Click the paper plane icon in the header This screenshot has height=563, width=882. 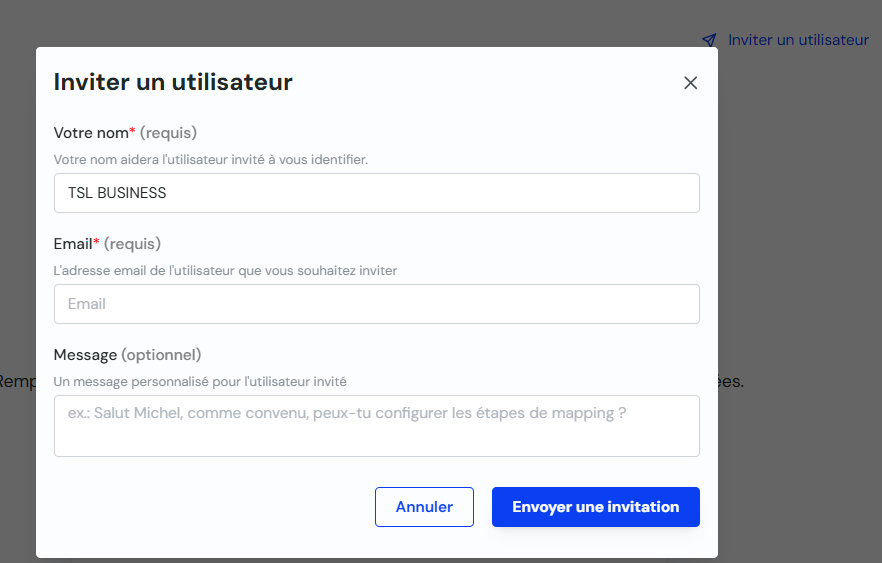click(709, 40)
